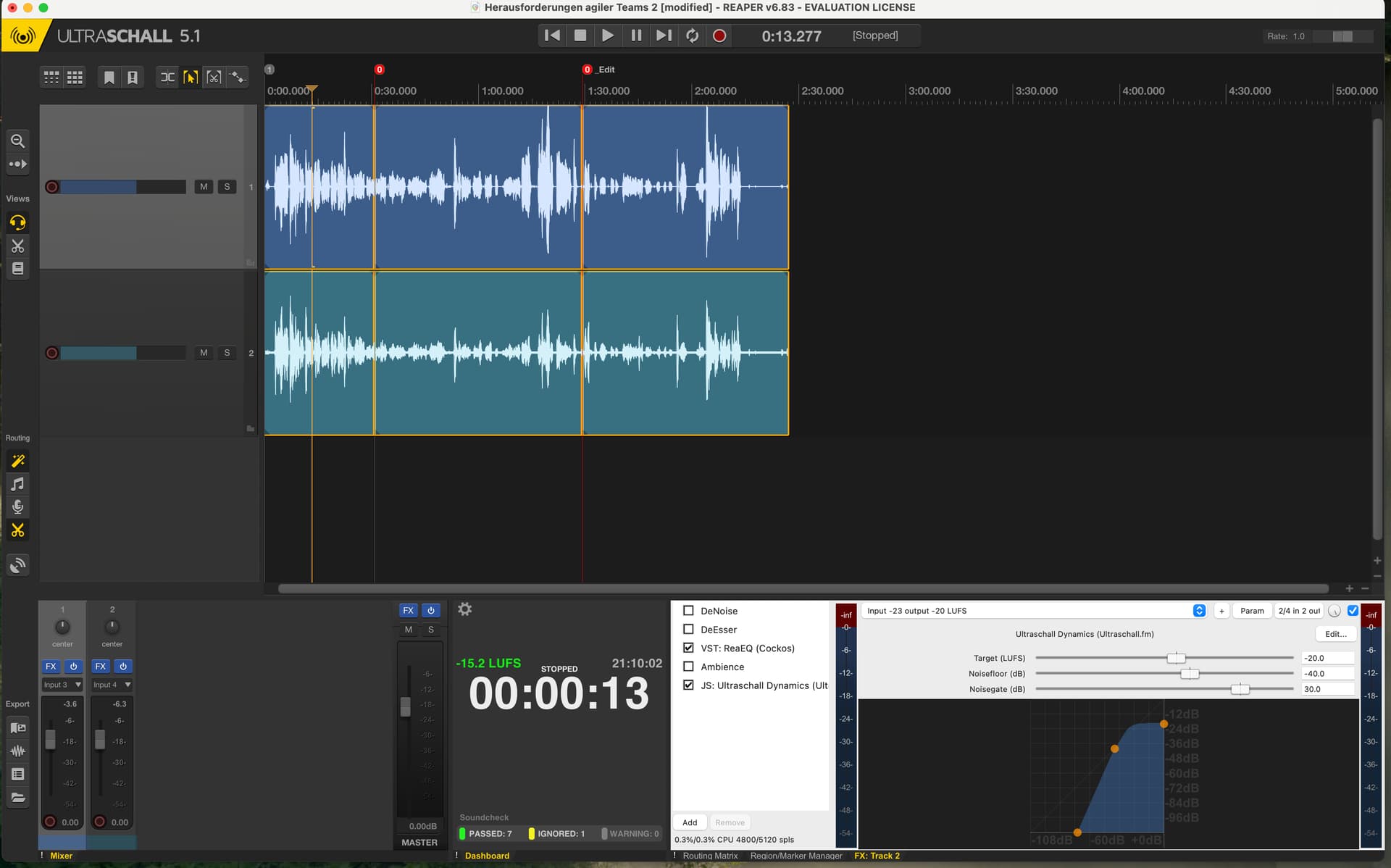Arm track 2 record button
Screen dimensions: 1391x868
52,353
